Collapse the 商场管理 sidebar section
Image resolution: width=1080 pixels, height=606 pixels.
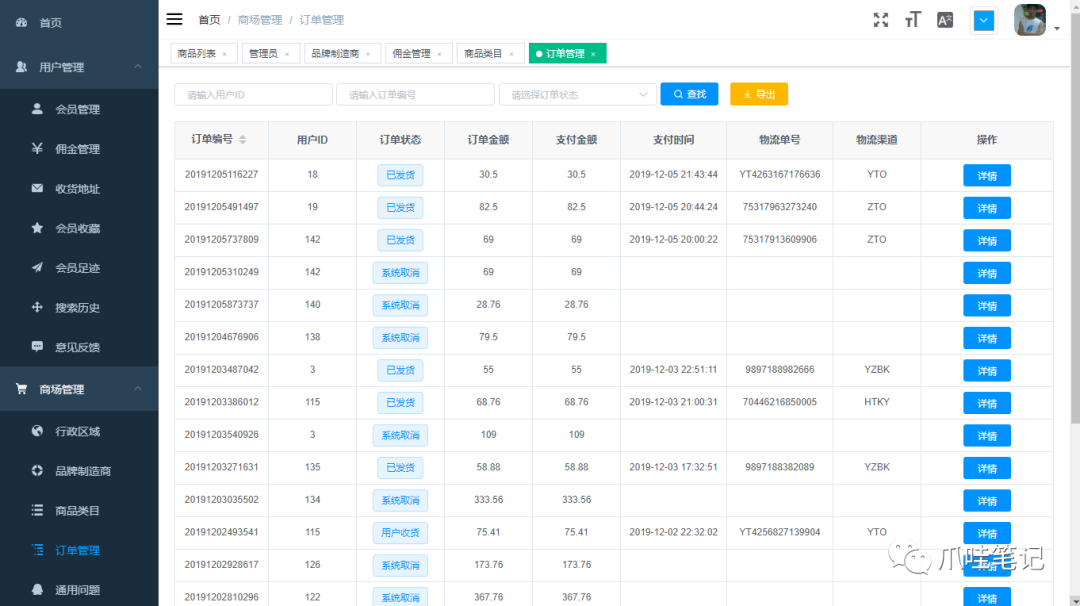[x=79, y=389]
